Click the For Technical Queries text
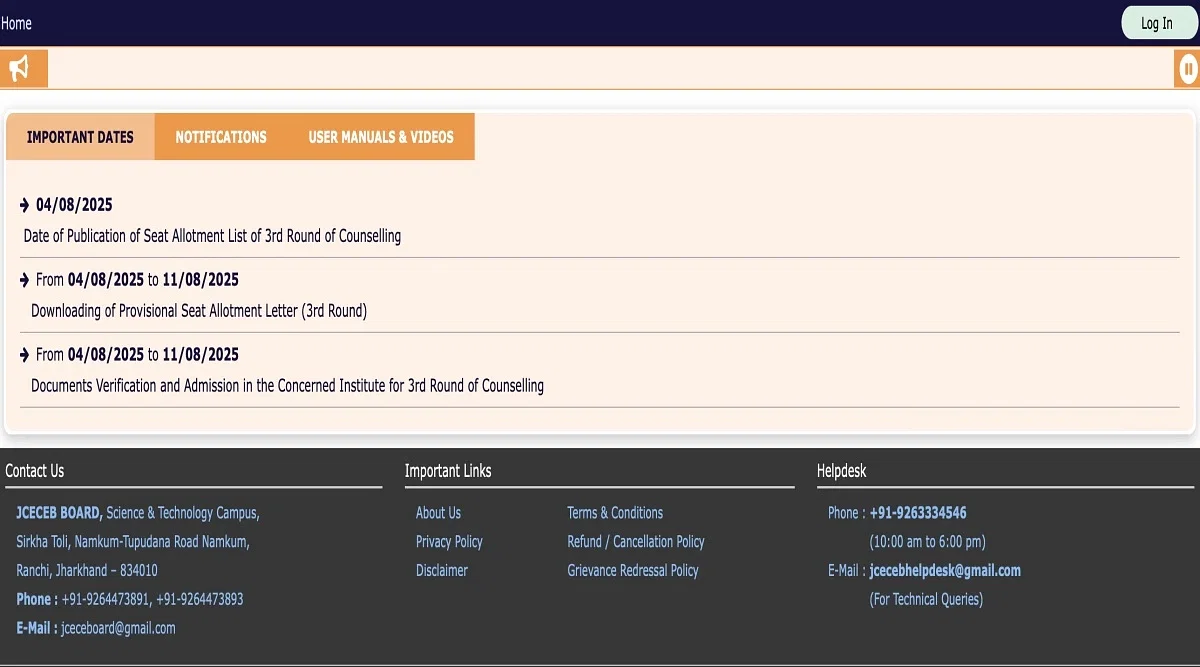 click(x=926, y=600)
